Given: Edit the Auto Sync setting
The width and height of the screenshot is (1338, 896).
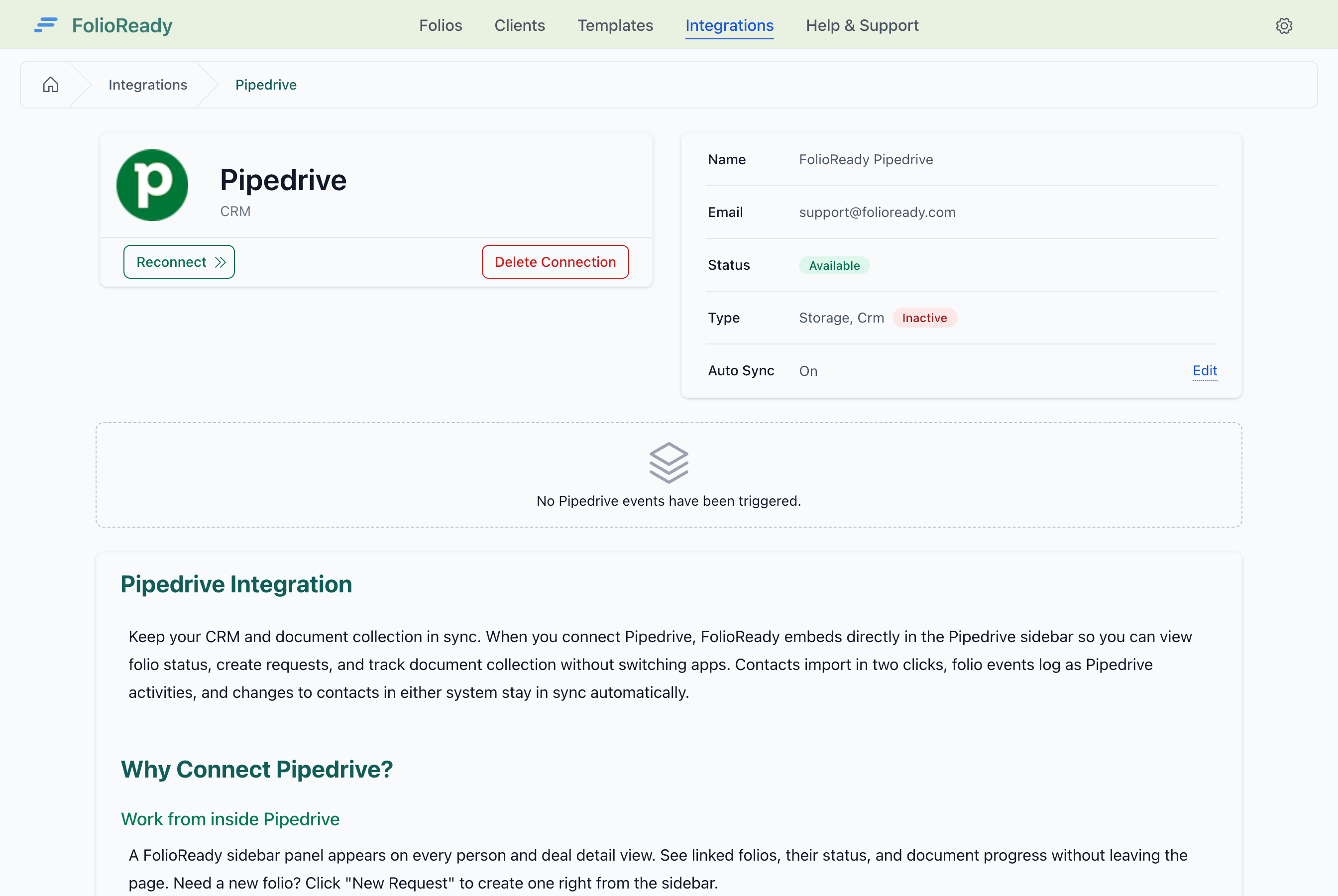Looking at the screenshot, I should pos(1204,370).
